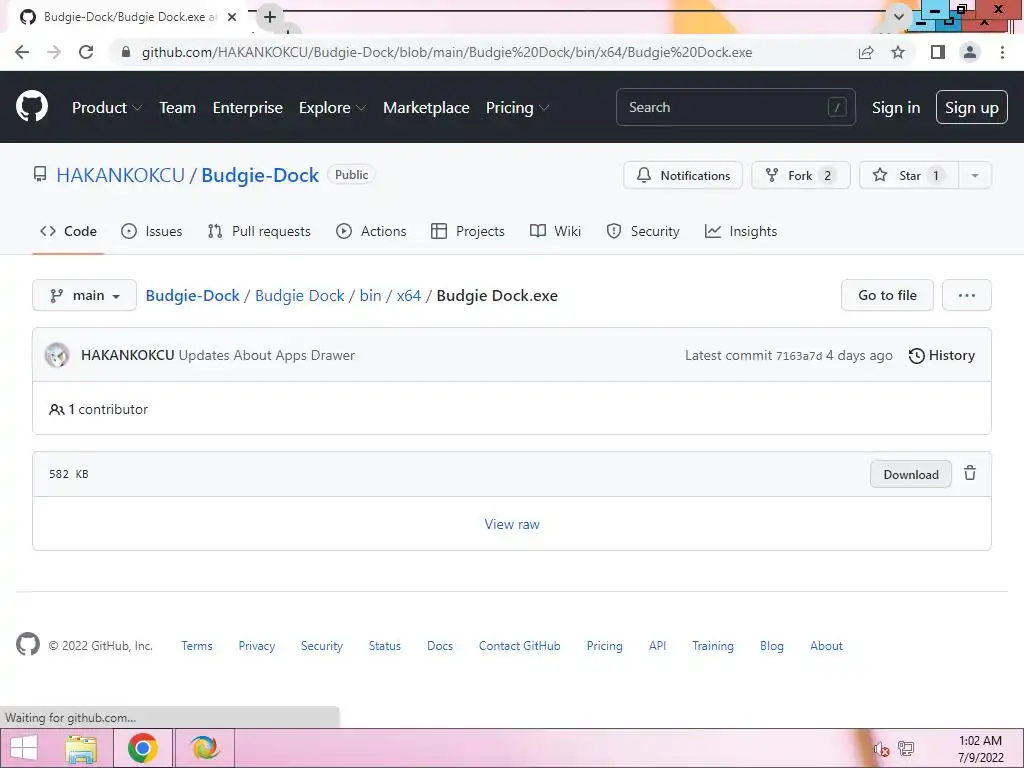The height and width of the screenshot is (768, 1024).
Task: Click the Chrome icon in the taskbar
Action: 143,748
